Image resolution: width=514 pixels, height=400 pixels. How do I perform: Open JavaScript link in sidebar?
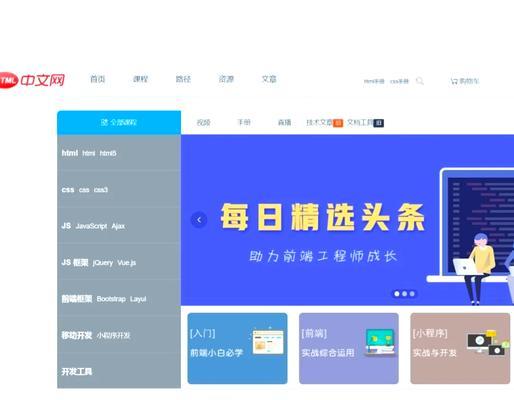[x=91, y=226]
